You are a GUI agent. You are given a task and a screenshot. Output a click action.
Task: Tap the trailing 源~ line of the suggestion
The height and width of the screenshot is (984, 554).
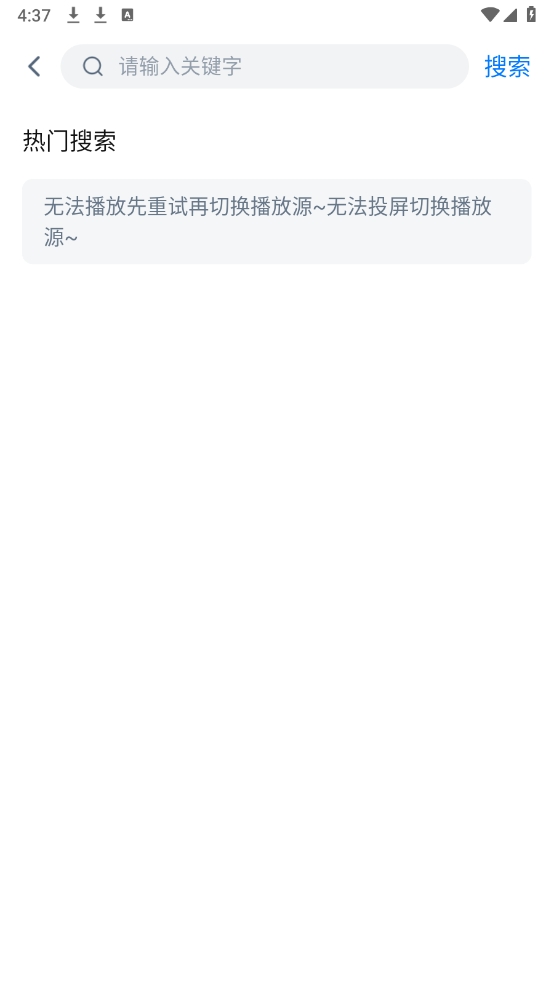click(x=61, y=237)
